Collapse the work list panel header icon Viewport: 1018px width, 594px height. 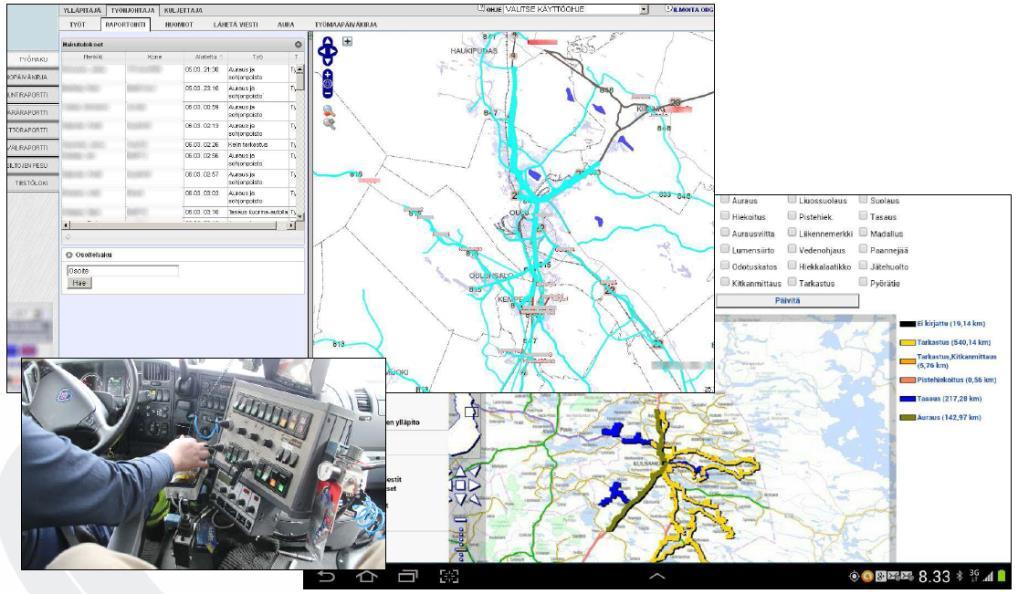point(298,45)
